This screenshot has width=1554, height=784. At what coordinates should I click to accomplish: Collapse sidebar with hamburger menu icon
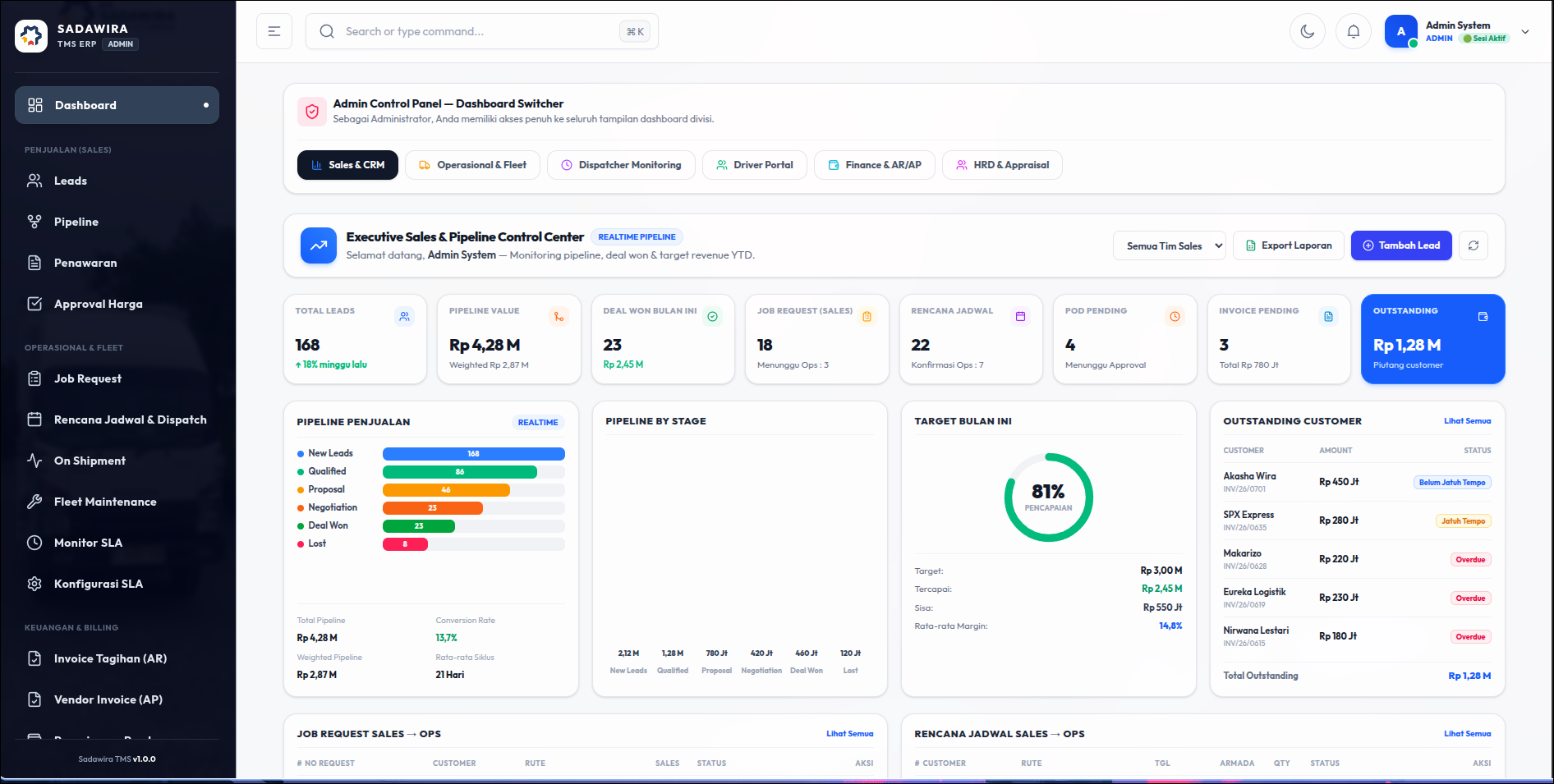274,32
